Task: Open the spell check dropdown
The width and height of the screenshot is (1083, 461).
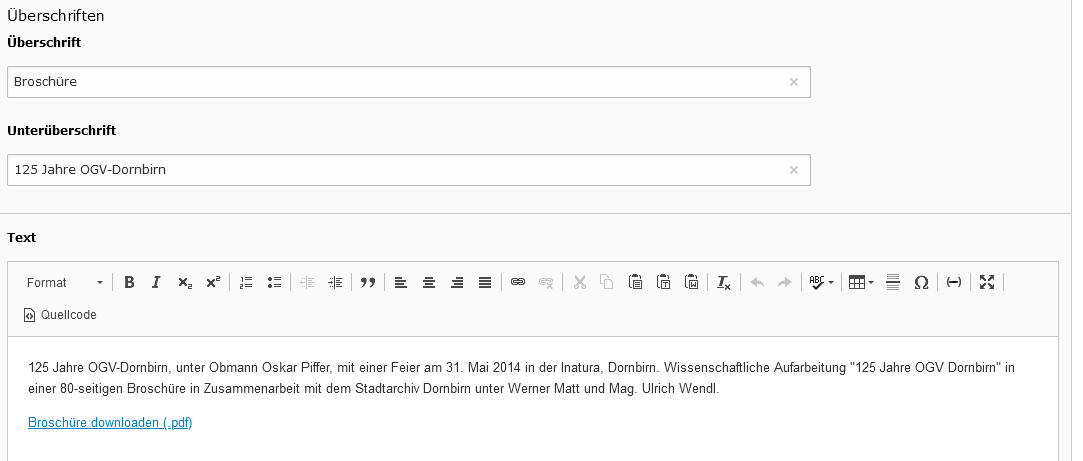Action: [821, 283]
